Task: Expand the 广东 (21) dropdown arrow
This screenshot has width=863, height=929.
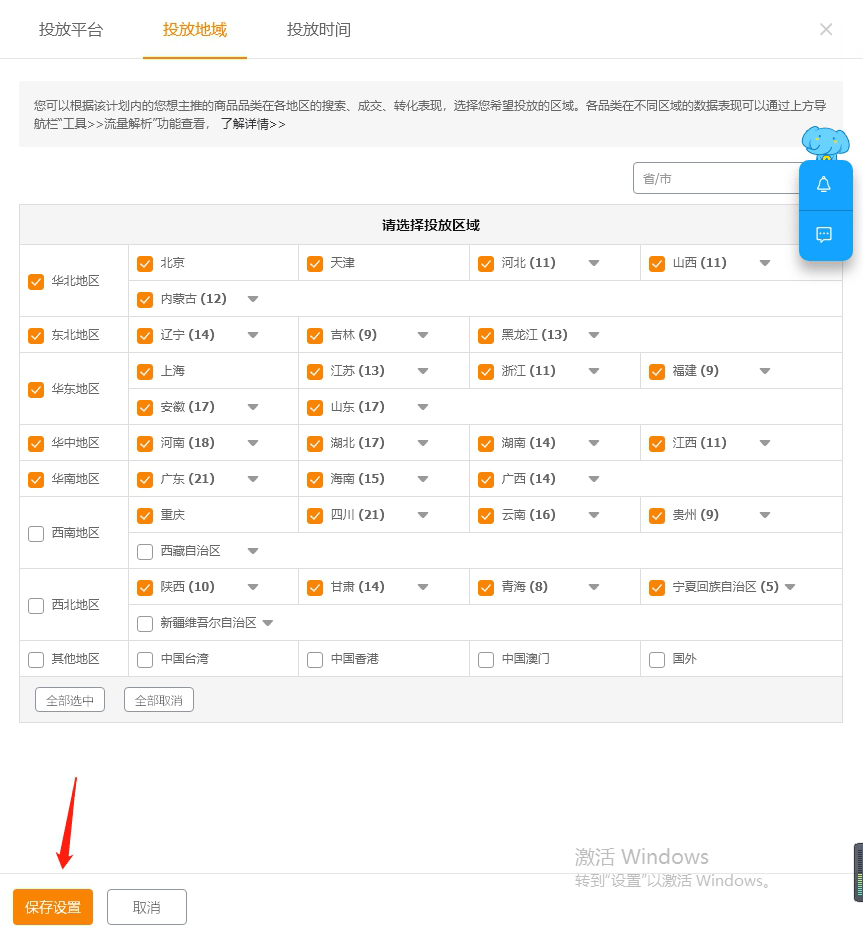Action: pyautogui.click(x=253, y=479)
